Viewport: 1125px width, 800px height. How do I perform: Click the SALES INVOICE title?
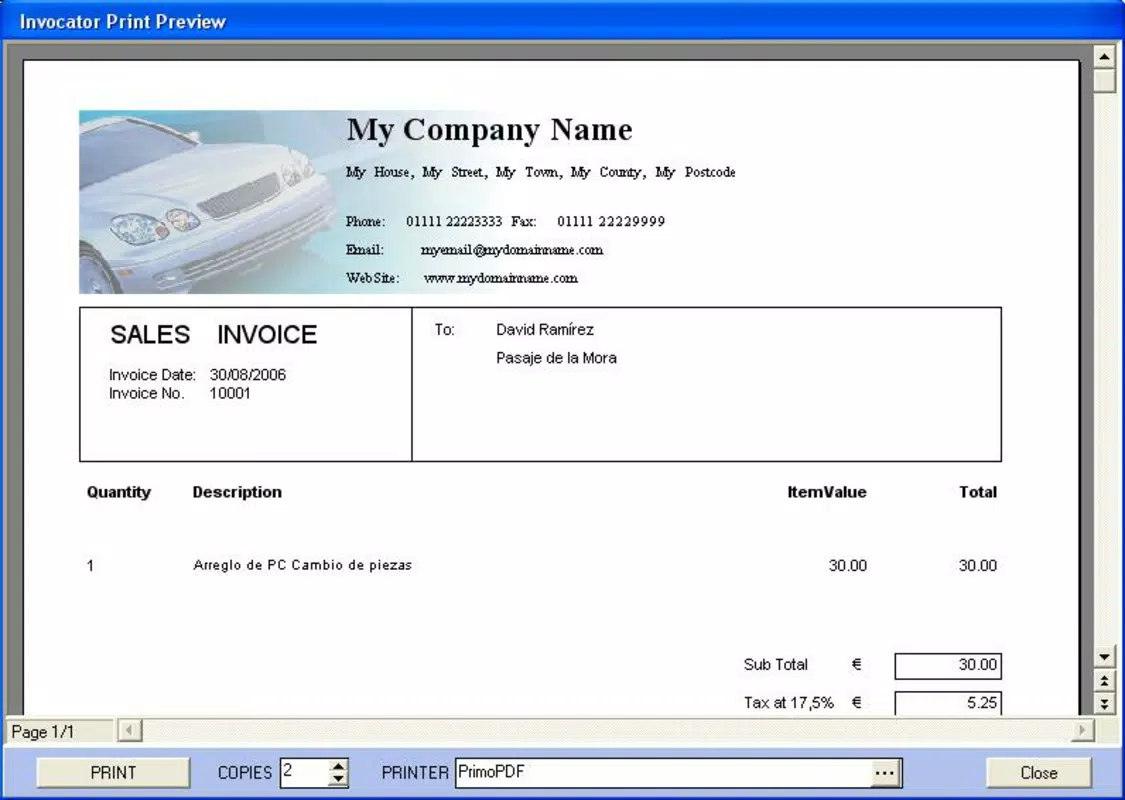pos(213,334)
